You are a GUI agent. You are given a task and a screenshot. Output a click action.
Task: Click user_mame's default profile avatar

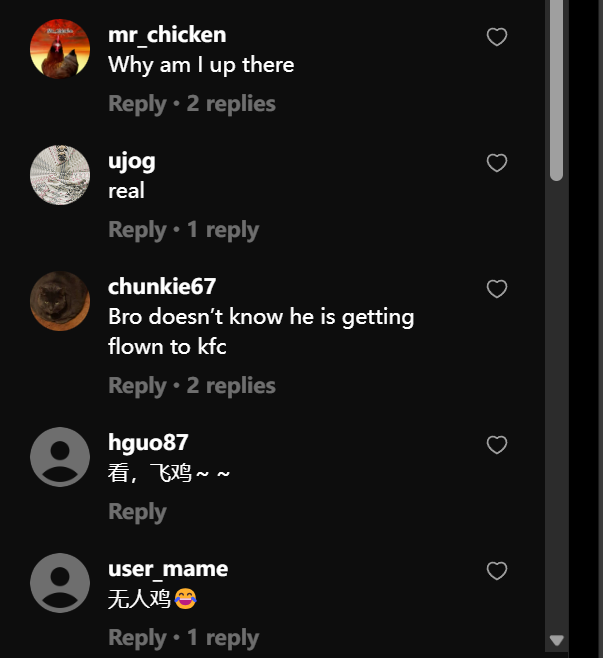point(60,583)
